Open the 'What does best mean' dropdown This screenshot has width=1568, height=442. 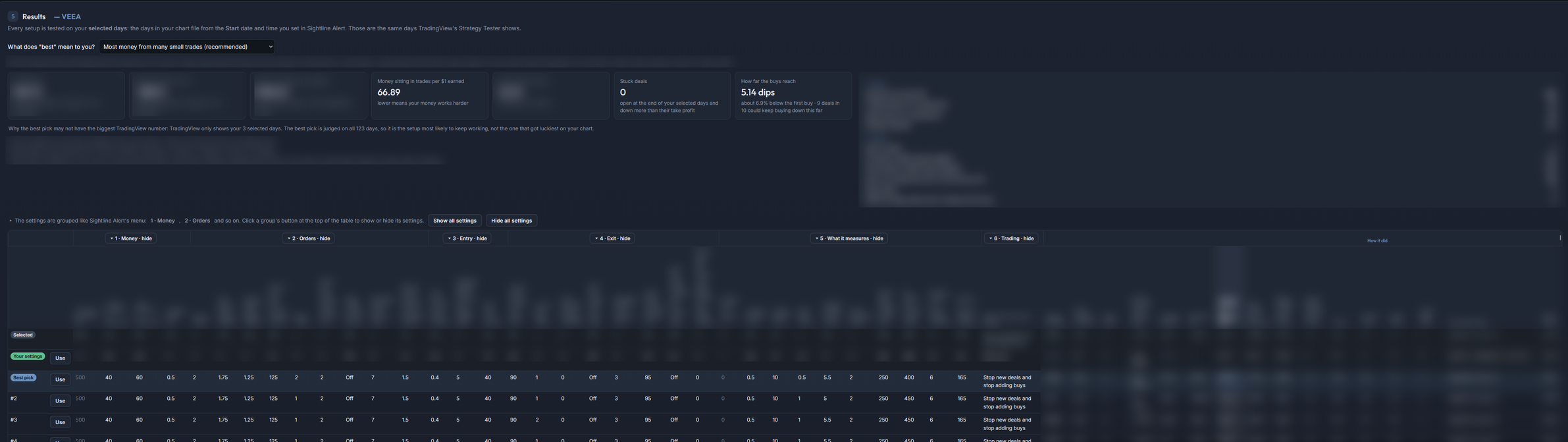click(187, 47)
